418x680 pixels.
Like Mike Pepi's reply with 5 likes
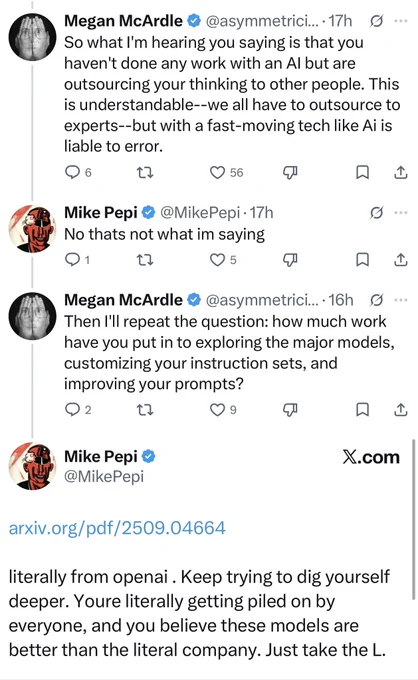click(x=217, y=260)
